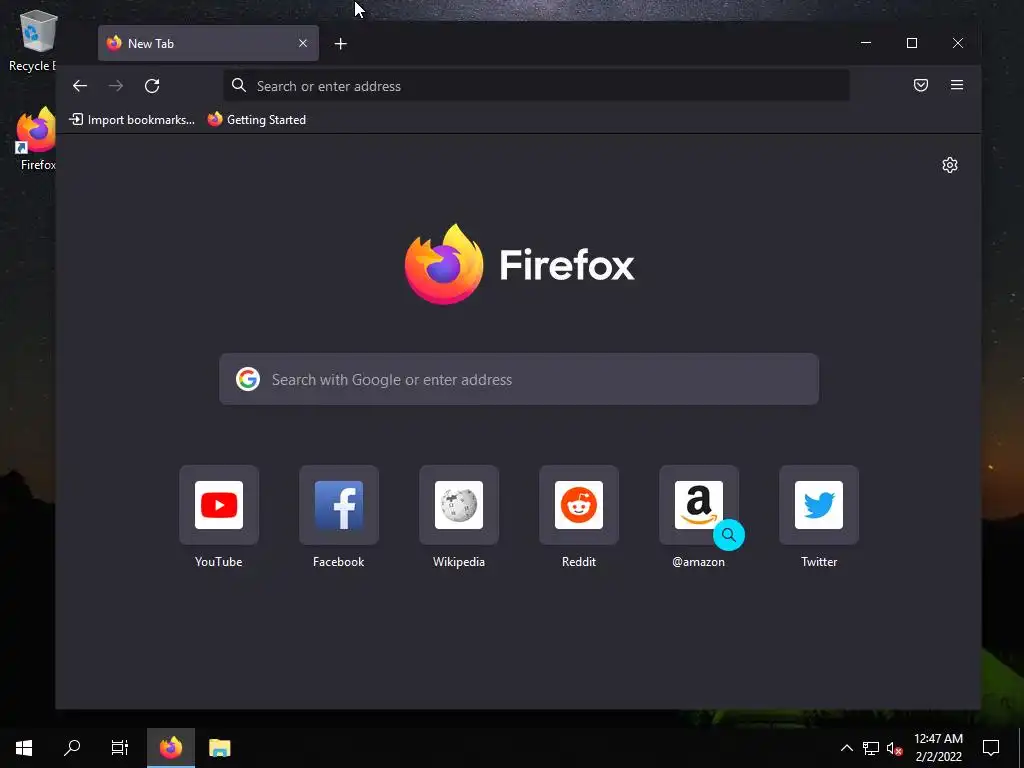Open new tab personalize gear settings
The image size is (1024, 768).
point(950,165)
